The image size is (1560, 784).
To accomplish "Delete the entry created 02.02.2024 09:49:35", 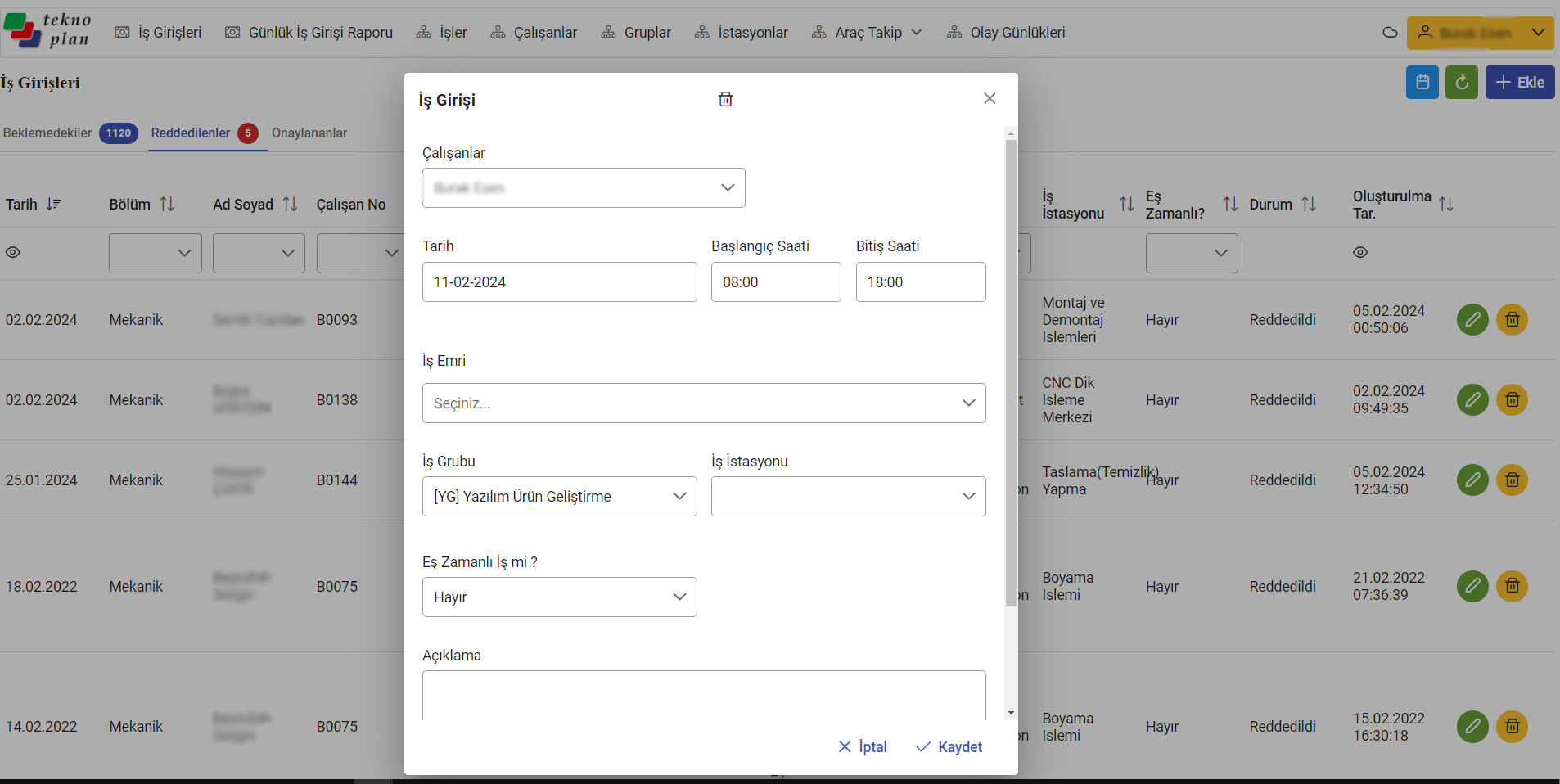I will [x=1512, y=399].
